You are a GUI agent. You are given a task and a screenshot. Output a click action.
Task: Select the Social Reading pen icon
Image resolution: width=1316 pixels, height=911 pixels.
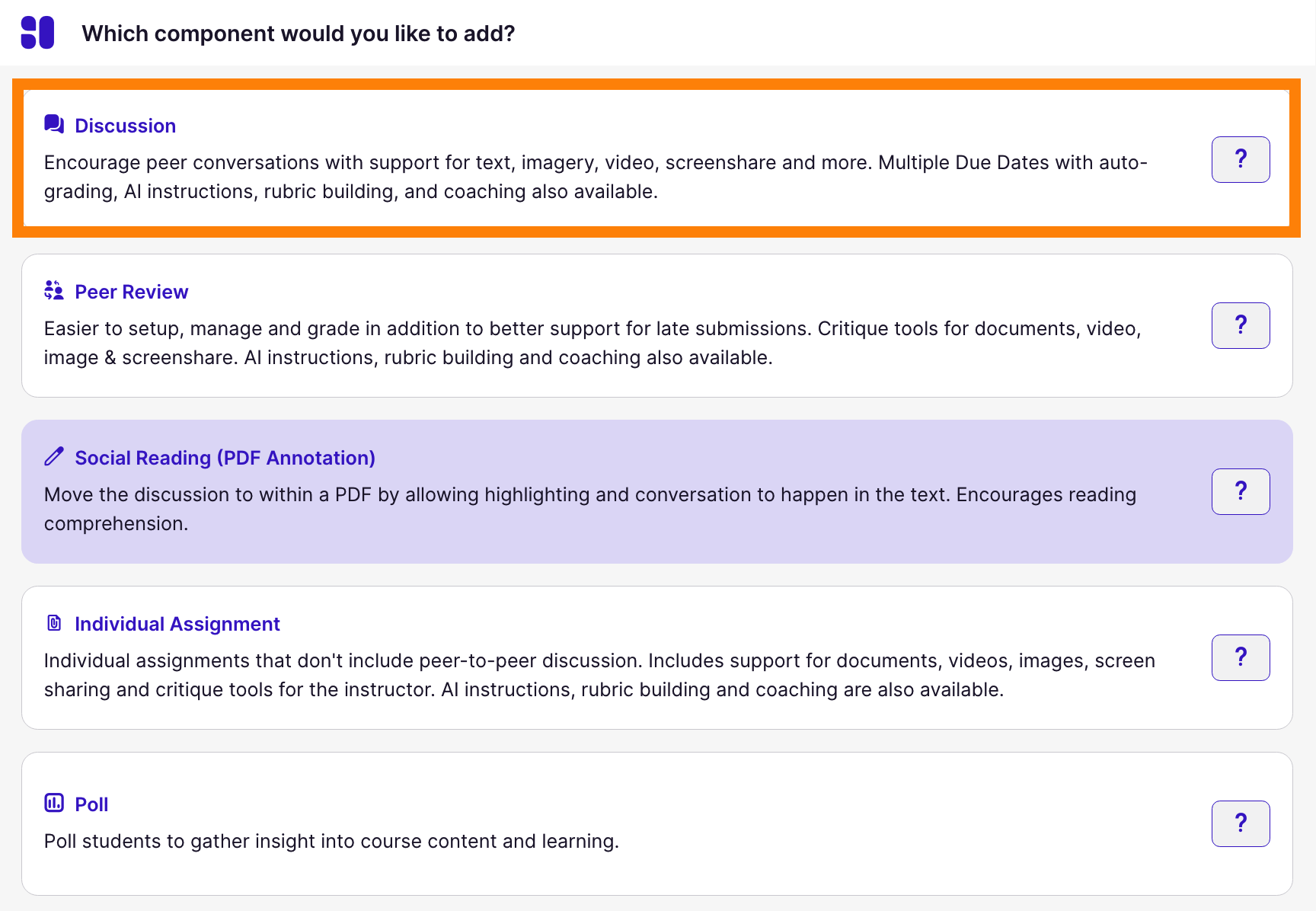[x=53, y=455]
